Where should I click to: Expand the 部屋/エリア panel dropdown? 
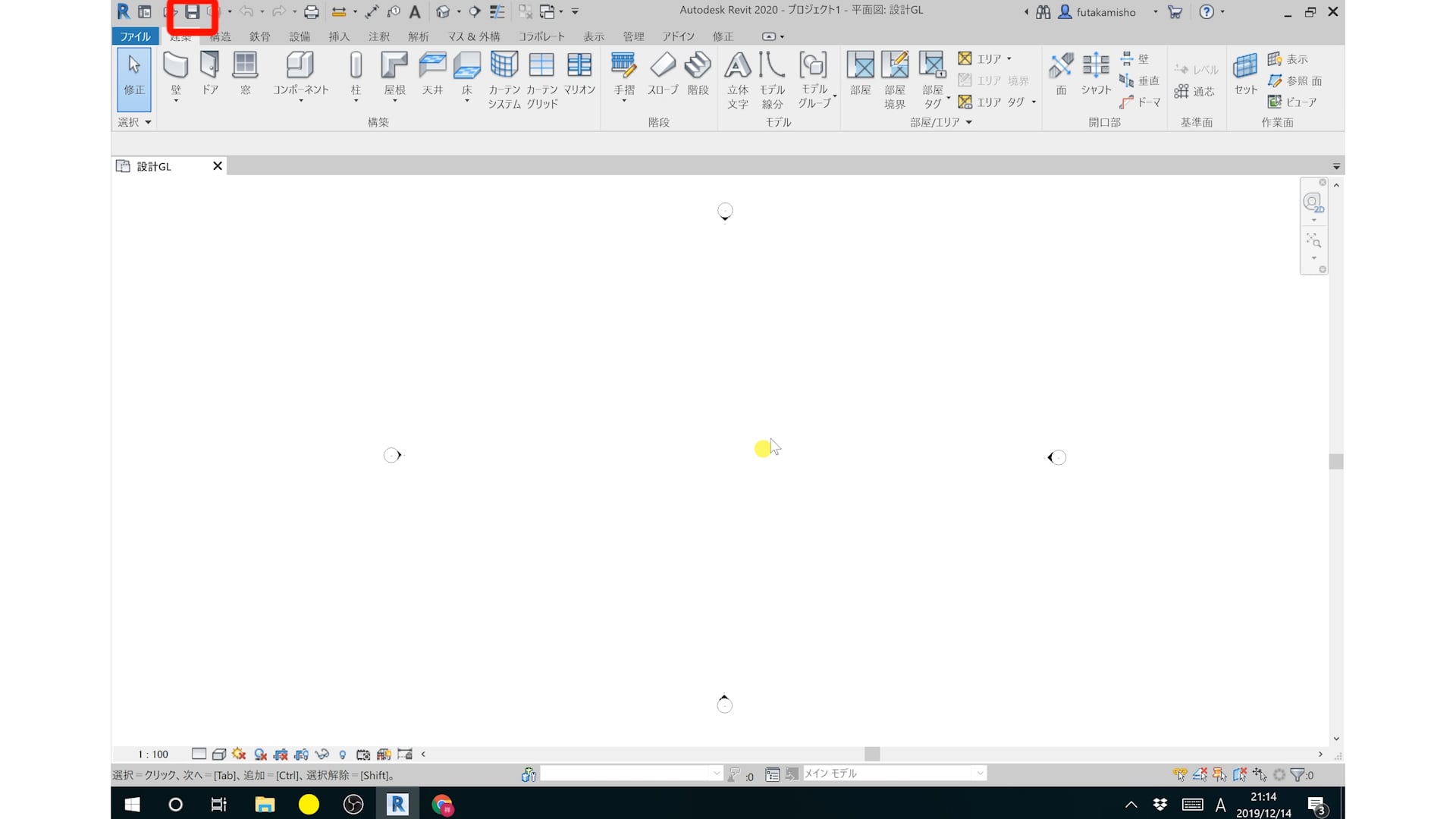coord(968,122)
